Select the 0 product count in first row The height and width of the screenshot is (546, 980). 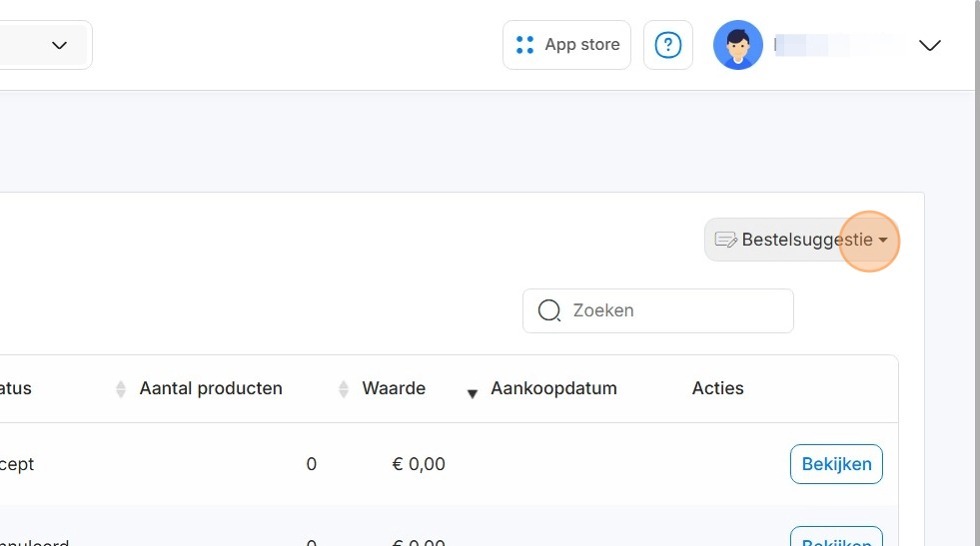311,464
